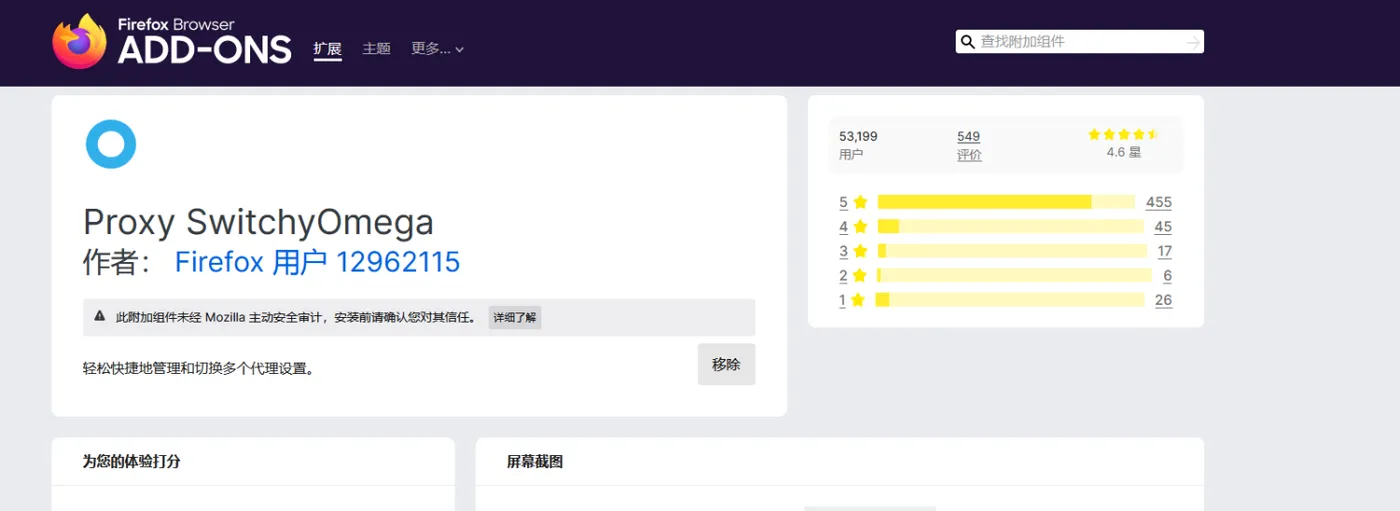Open the 549 reviews link
The width and height of the screenshot is (1400, 511).
tap(968, 136)
